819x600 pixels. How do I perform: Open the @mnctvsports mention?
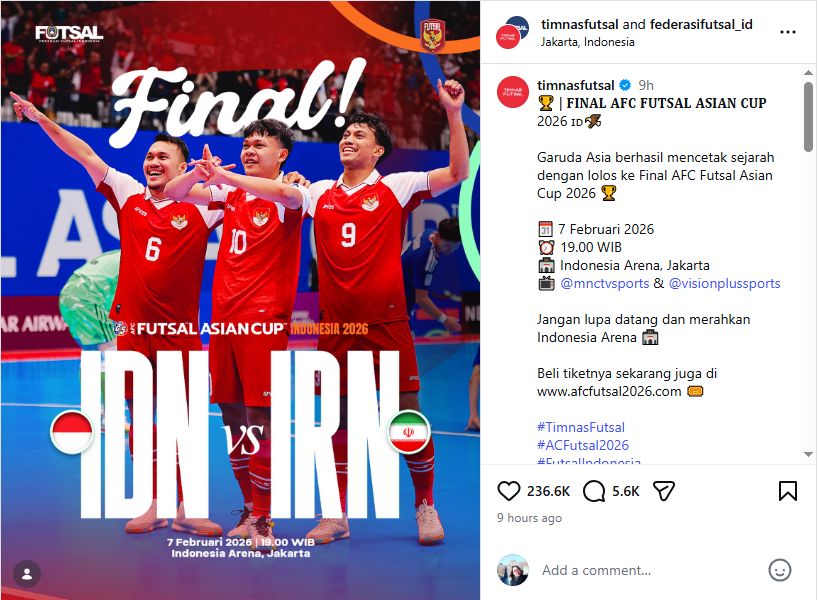pos(604,283)
